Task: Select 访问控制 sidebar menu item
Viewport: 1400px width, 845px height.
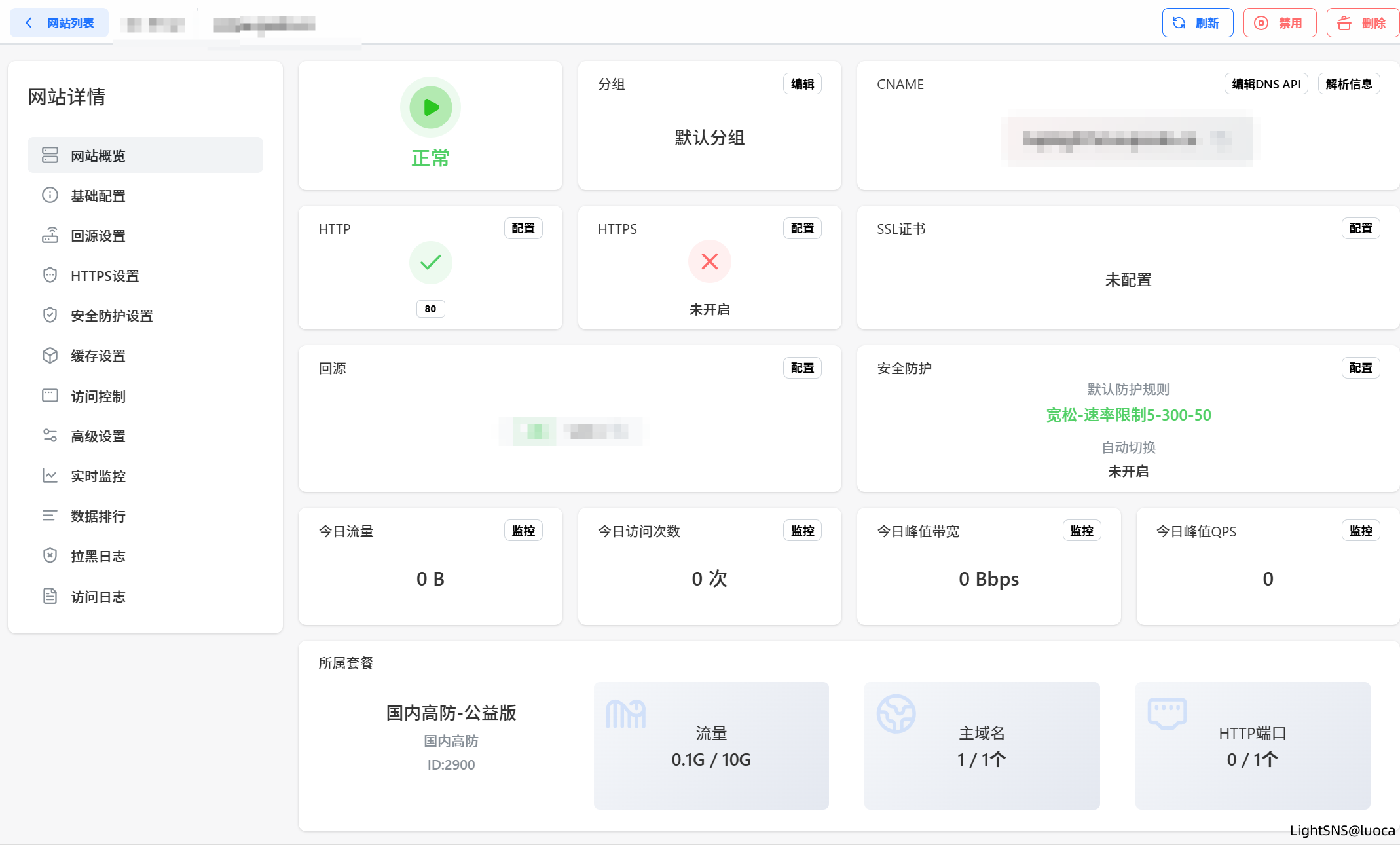Action: 98,396
